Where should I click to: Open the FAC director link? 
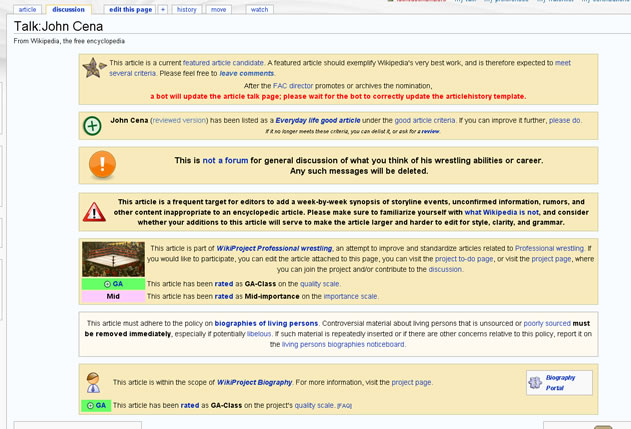293,86
